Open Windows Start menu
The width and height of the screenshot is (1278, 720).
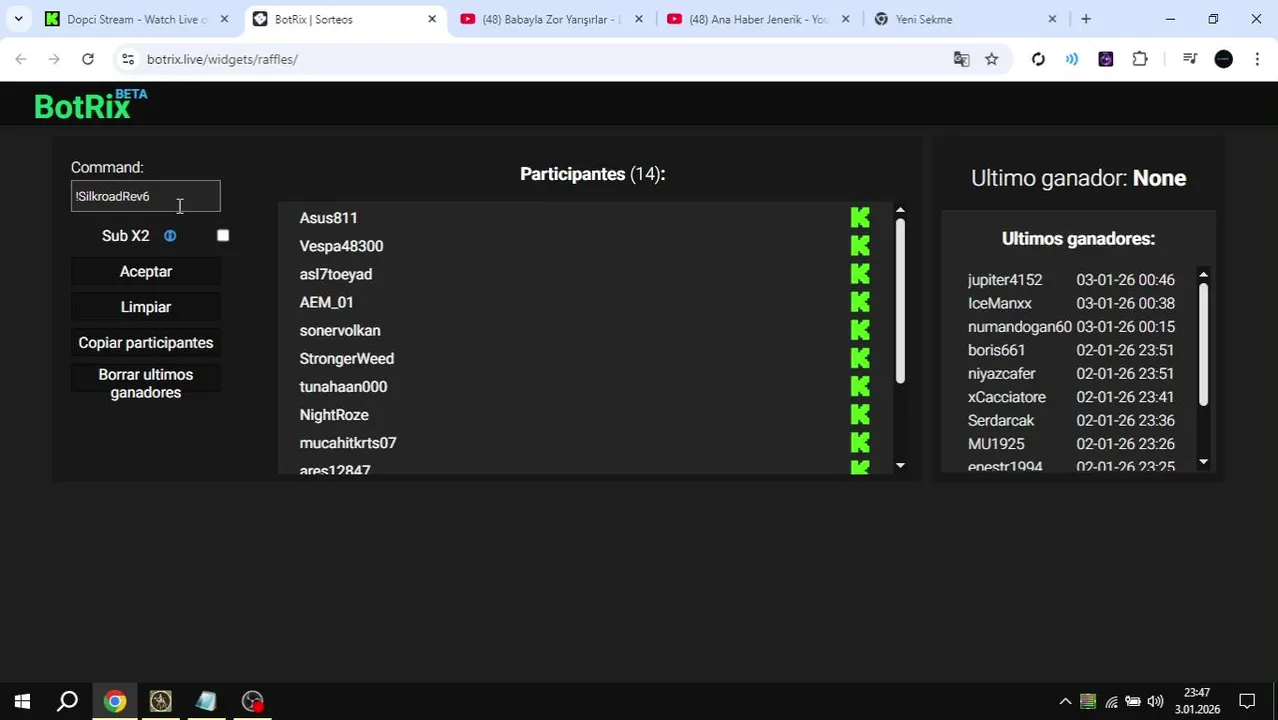[x=22, y=701]
